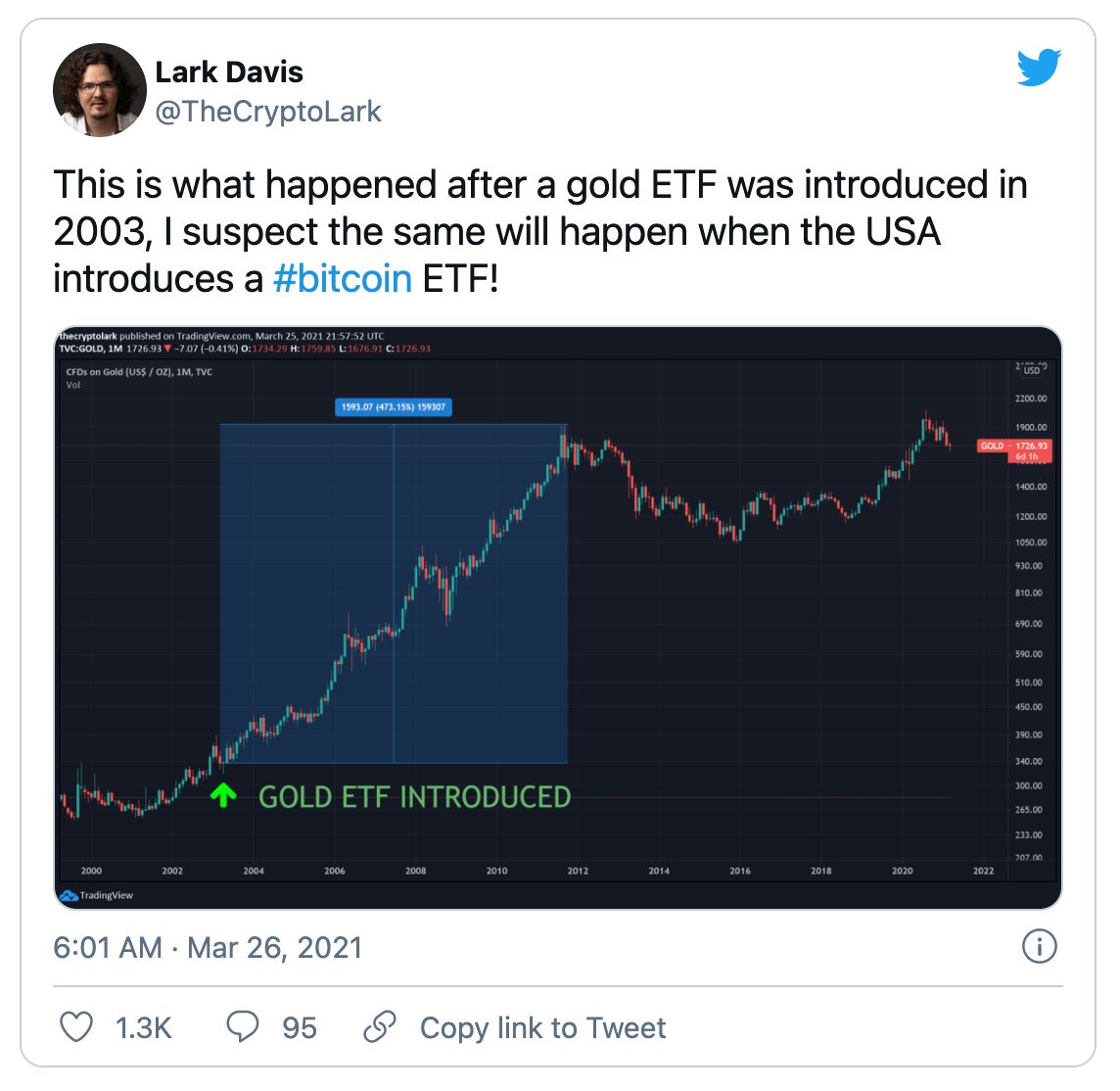
Task: Click the GOLD ETF INTRODUCED annotation text
Action: click(414, 797)
